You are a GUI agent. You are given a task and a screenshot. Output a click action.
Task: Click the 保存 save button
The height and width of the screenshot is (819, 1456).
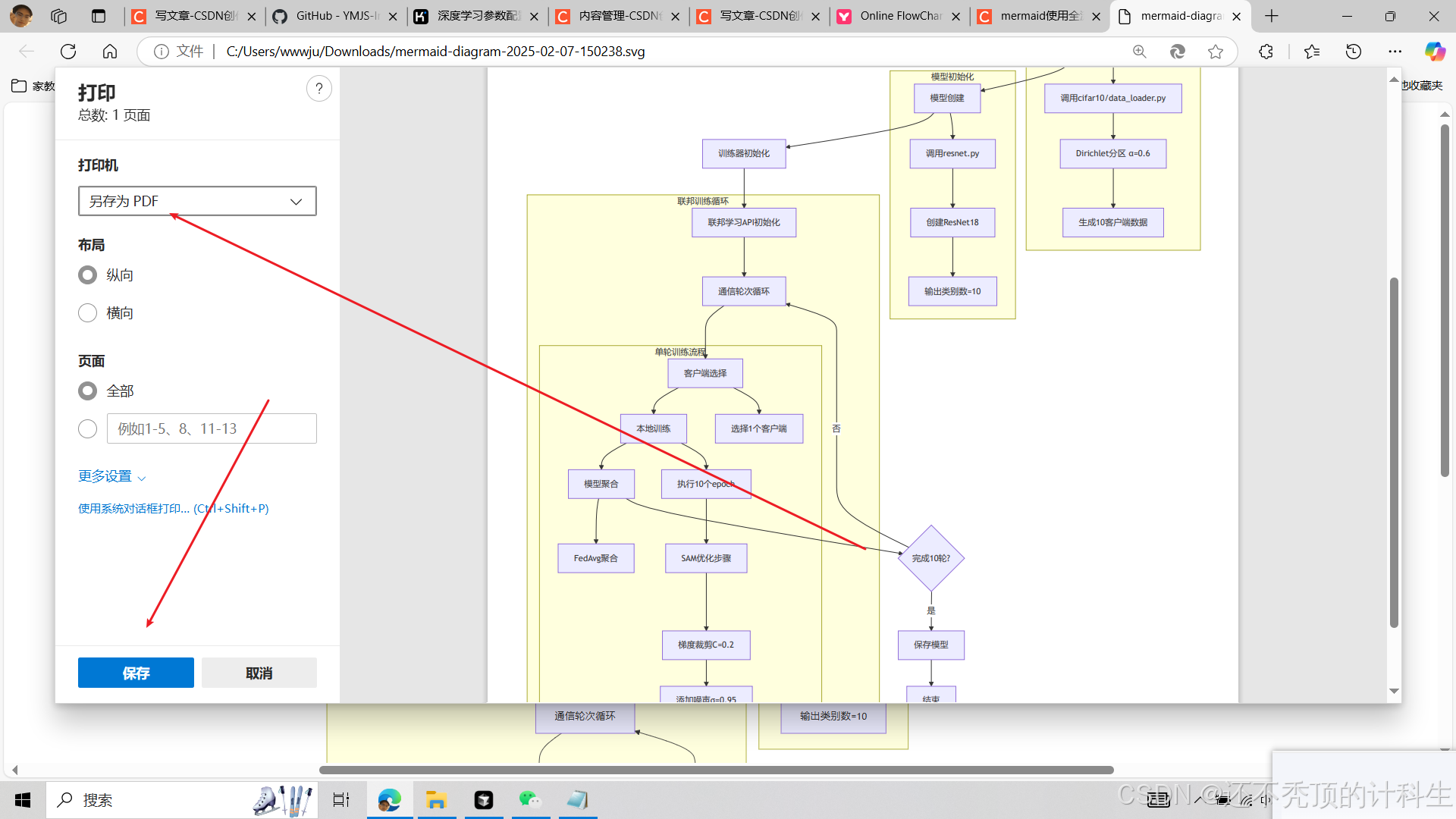pyautogui.click(x=136, y=673)
